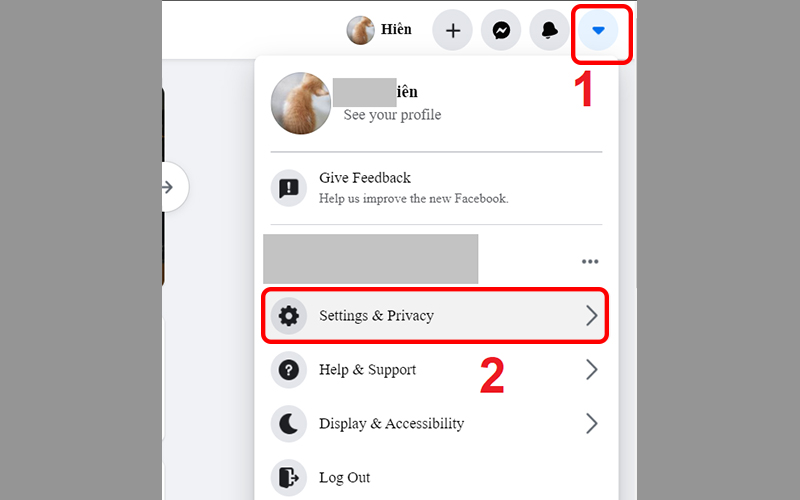Open the Create plus menu
Viewport: 800px width, 500px height.
tap(453, 31)
